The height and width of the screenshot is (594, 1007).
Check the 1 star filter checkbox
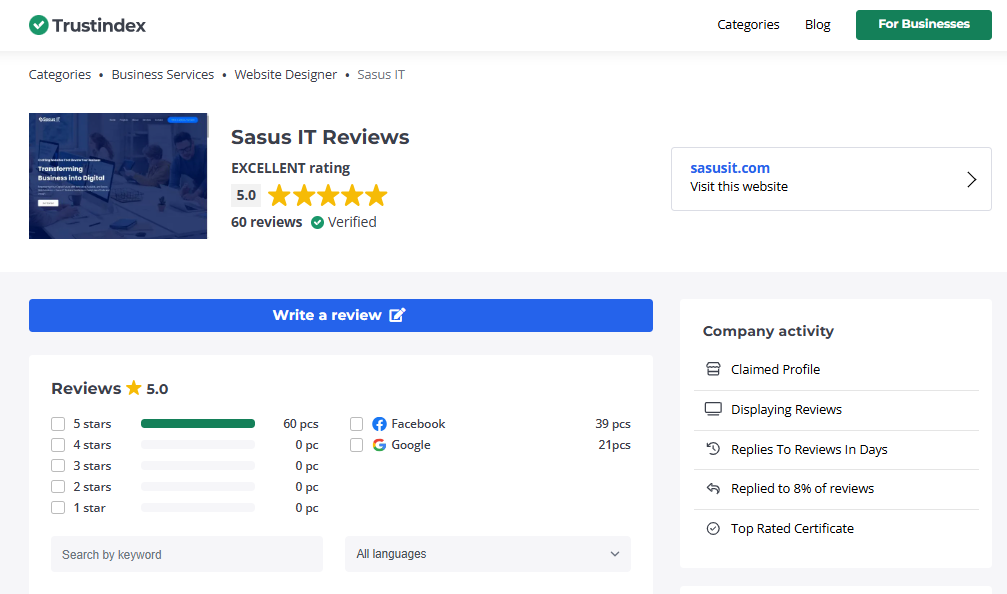(x=58, y=508)
